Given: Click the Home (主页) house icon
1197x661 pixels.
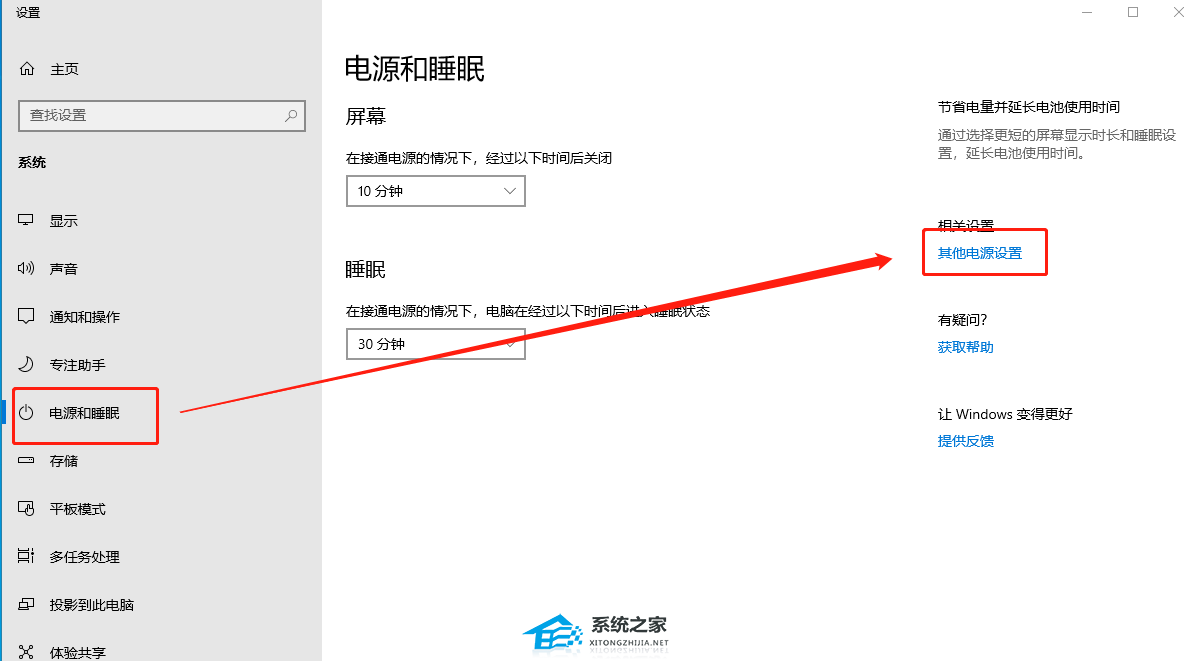Looking at the screenshot, I should (x=27, y=69).
